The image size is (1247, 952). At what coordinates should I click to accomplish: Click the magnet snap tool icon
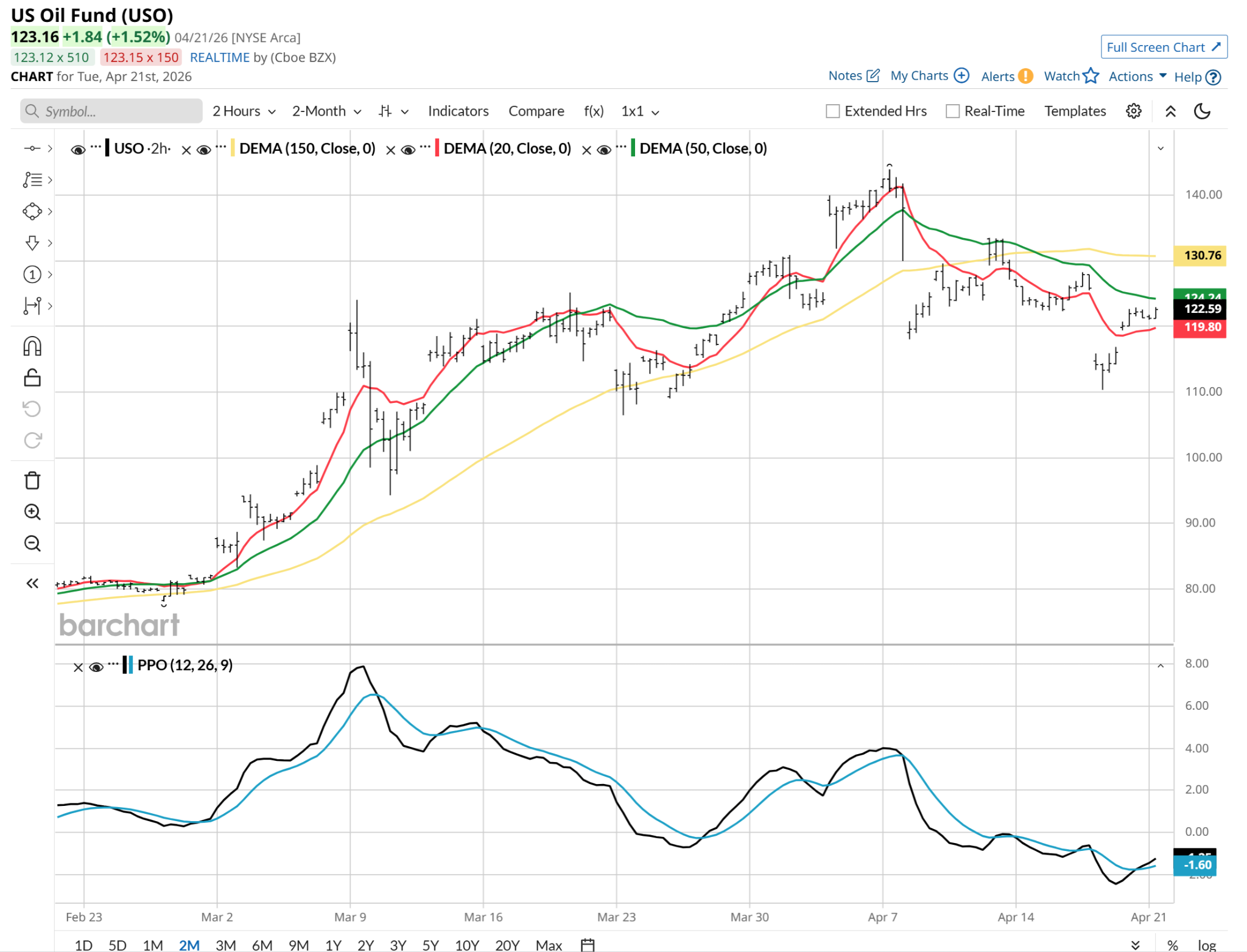32,346
